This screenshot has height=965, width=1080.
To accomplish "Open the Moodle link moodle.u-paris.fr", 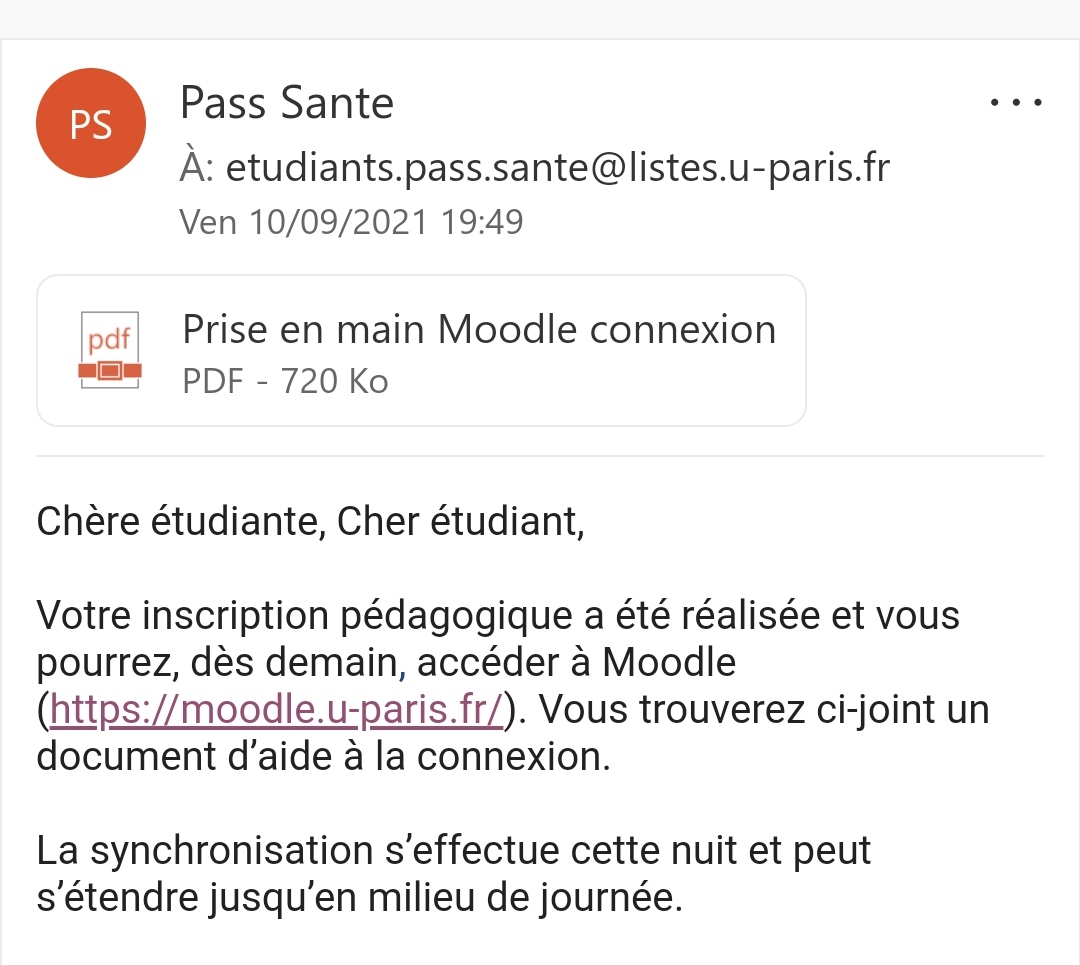I will (277, 709).
